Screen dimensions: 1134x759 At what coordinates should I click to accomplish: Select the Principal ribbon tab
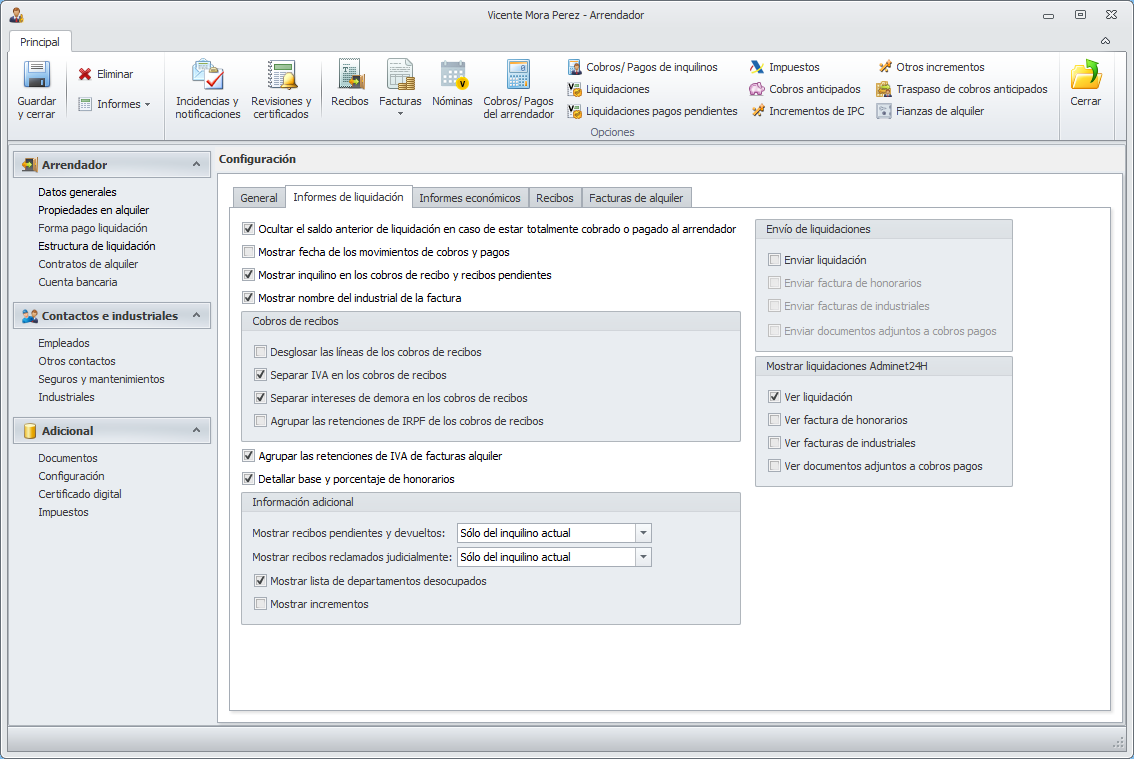(x=40, y=42)
